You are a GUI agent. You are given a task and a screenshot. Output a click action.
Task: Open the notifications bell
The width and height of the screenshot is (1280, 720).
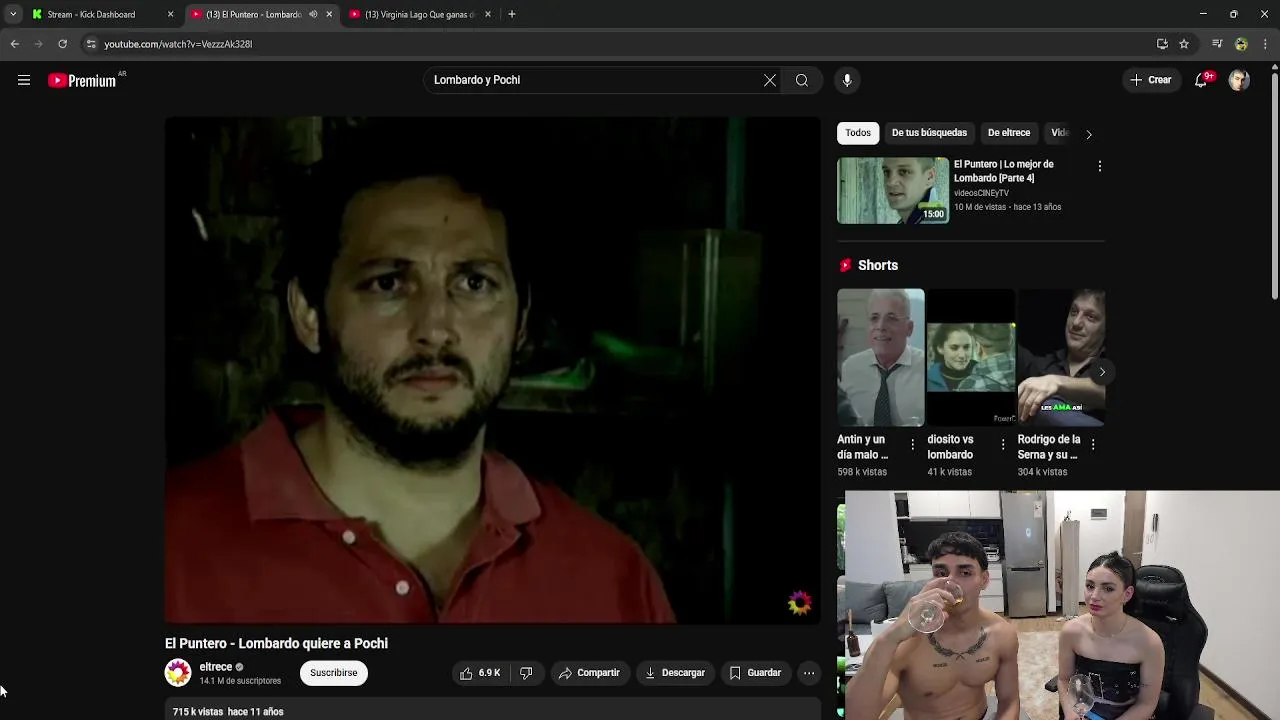1201,80
